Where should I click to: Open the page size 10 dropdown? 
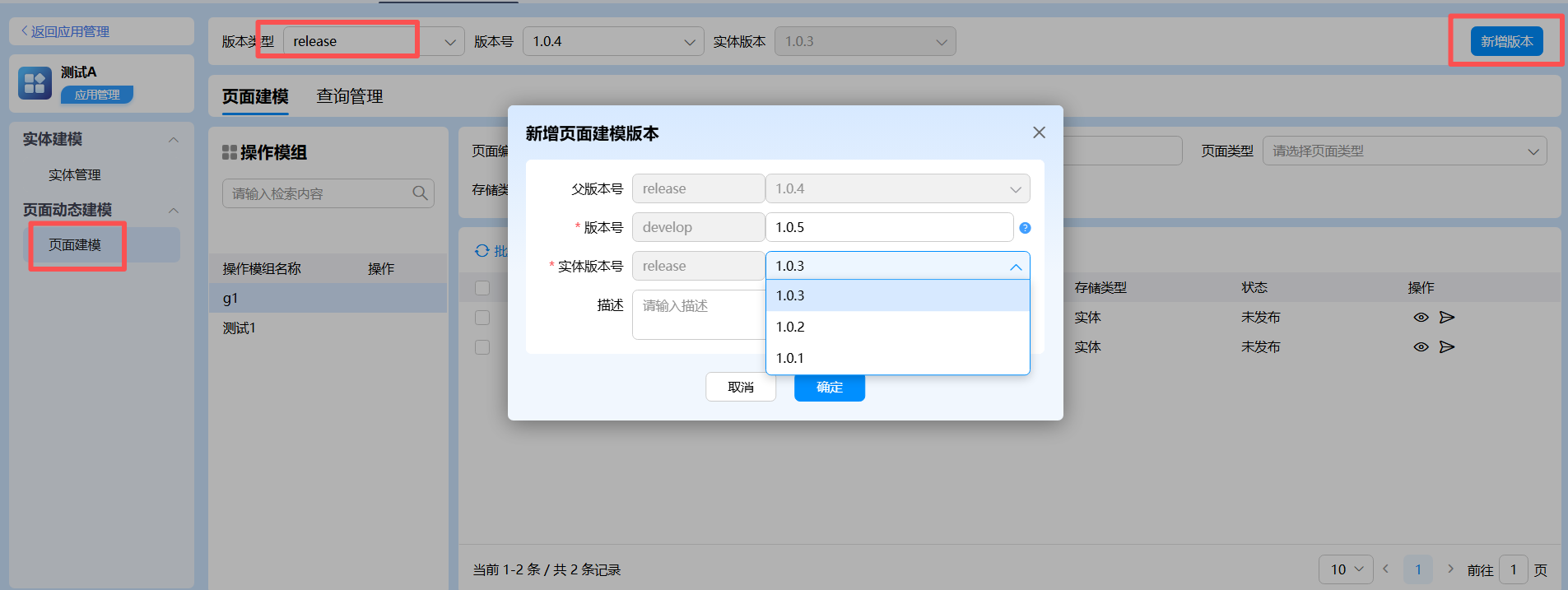click(1346, 569)
